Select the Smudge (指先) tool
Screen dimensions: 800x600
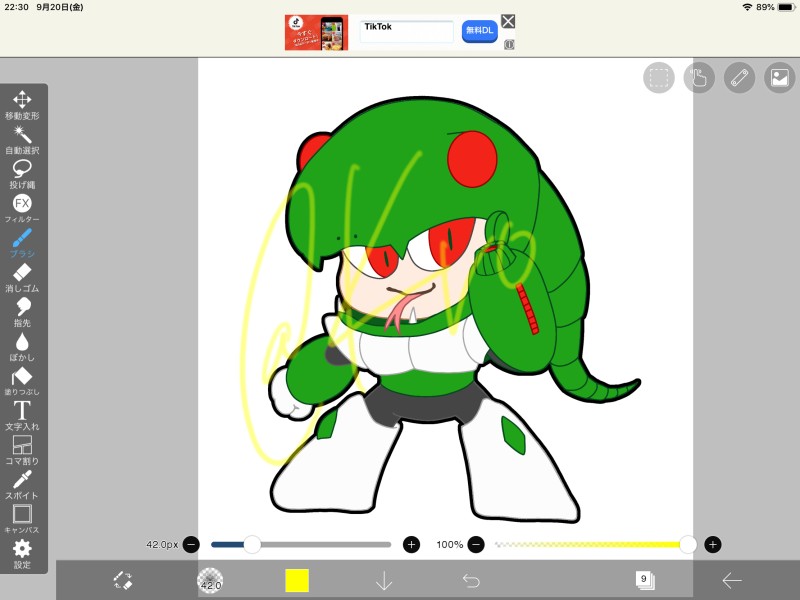pos(22,312)
